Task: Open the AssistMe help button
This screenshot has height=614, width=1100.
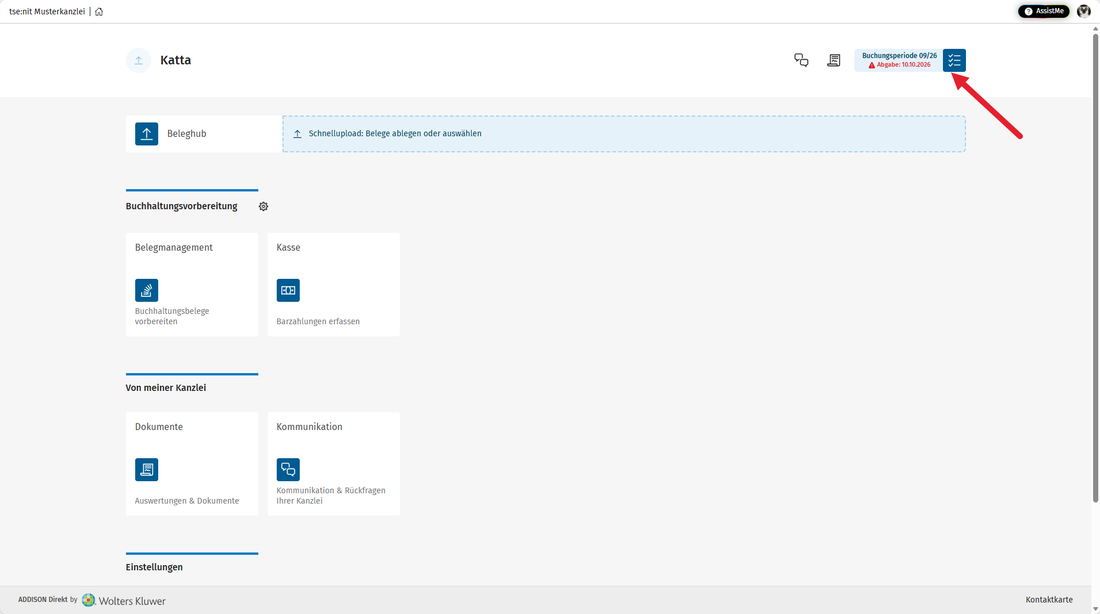Action: (x=1044, y=11)
